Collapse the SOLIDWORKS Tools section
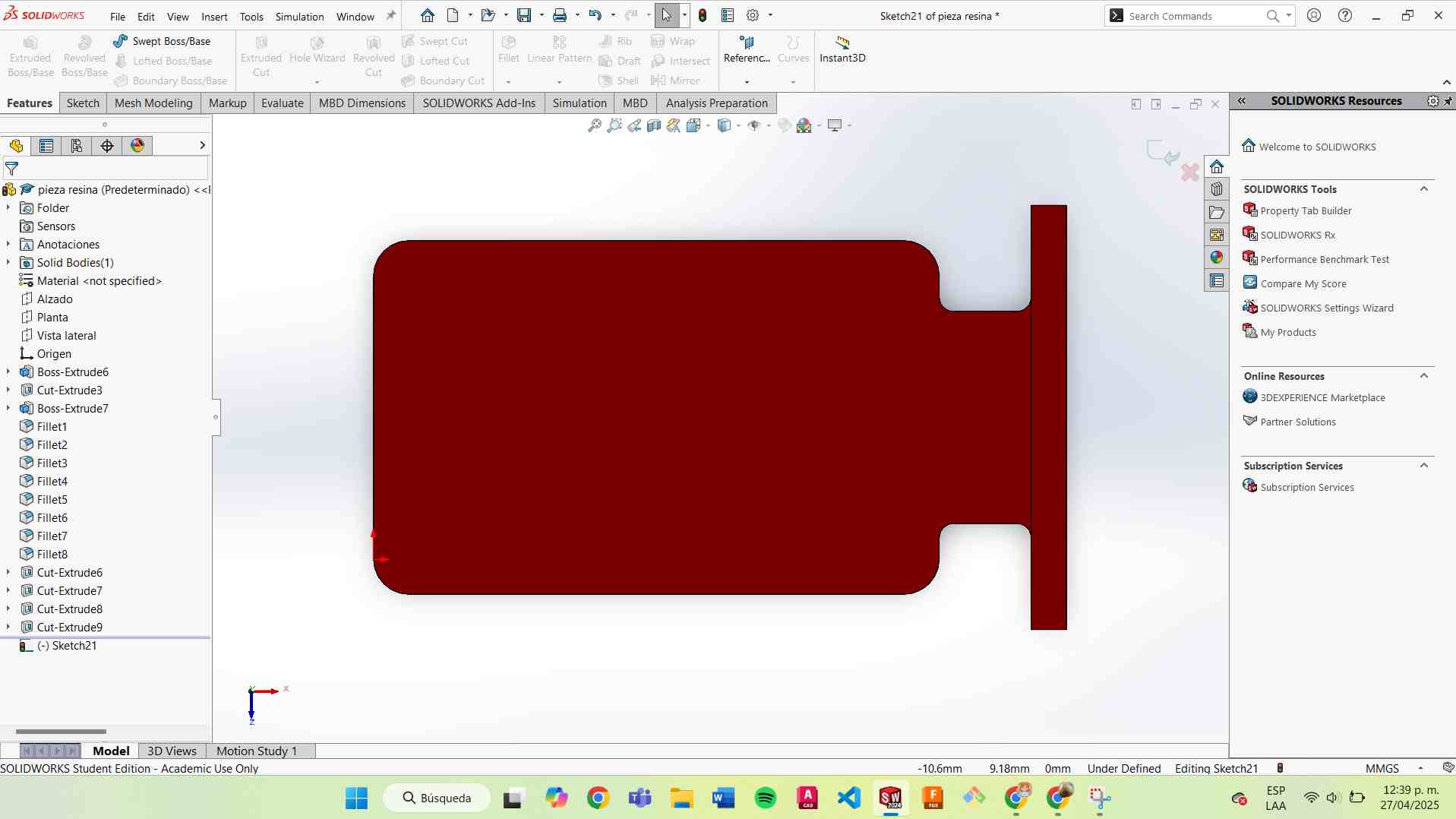Viewport: 1456px width, 819px height. [1424, 189]
